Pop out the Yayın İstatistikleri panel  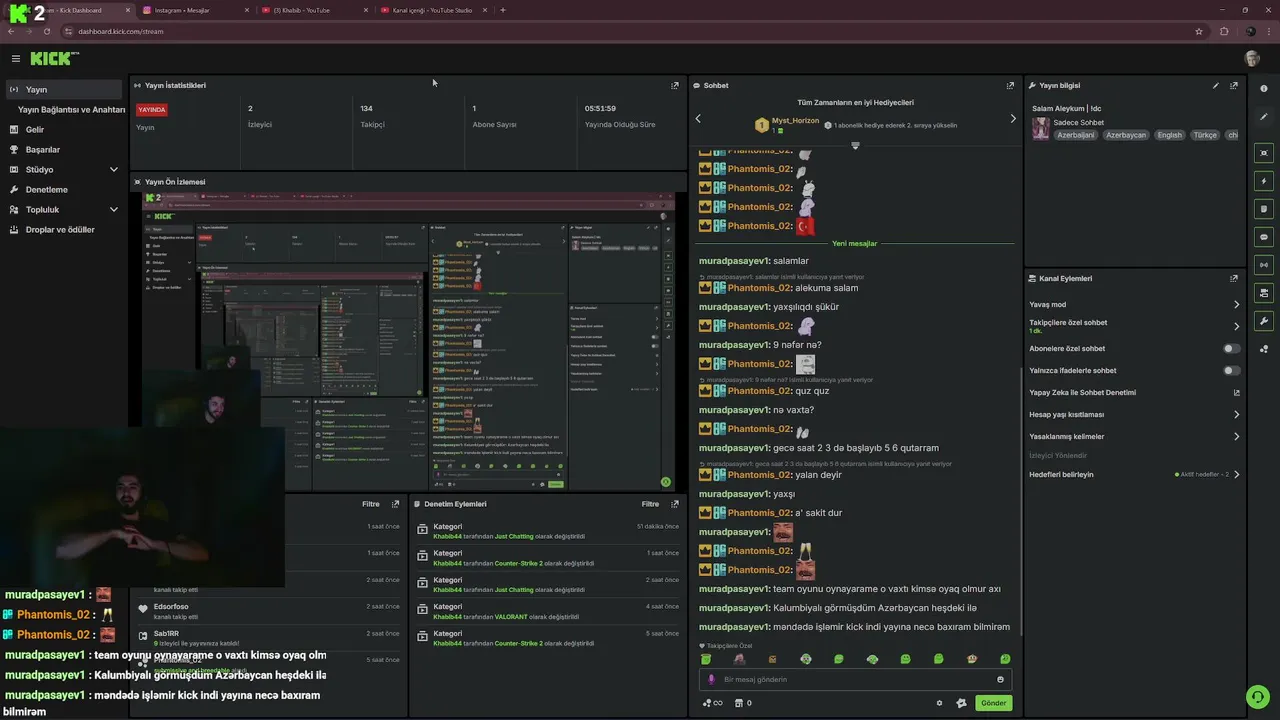click(674, 85)
